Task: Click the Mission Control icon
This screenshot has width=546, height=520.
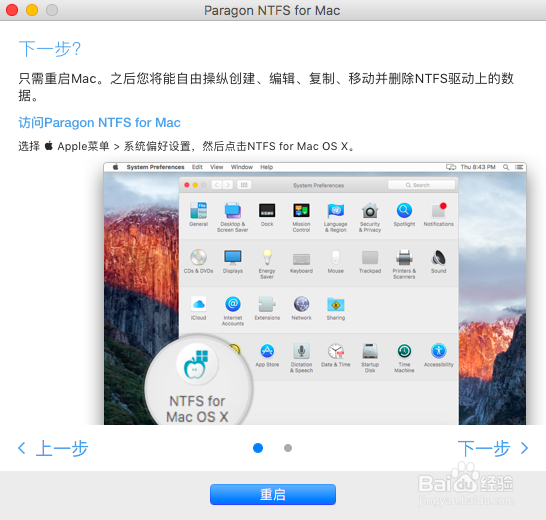Action: (x=301, y=210)
